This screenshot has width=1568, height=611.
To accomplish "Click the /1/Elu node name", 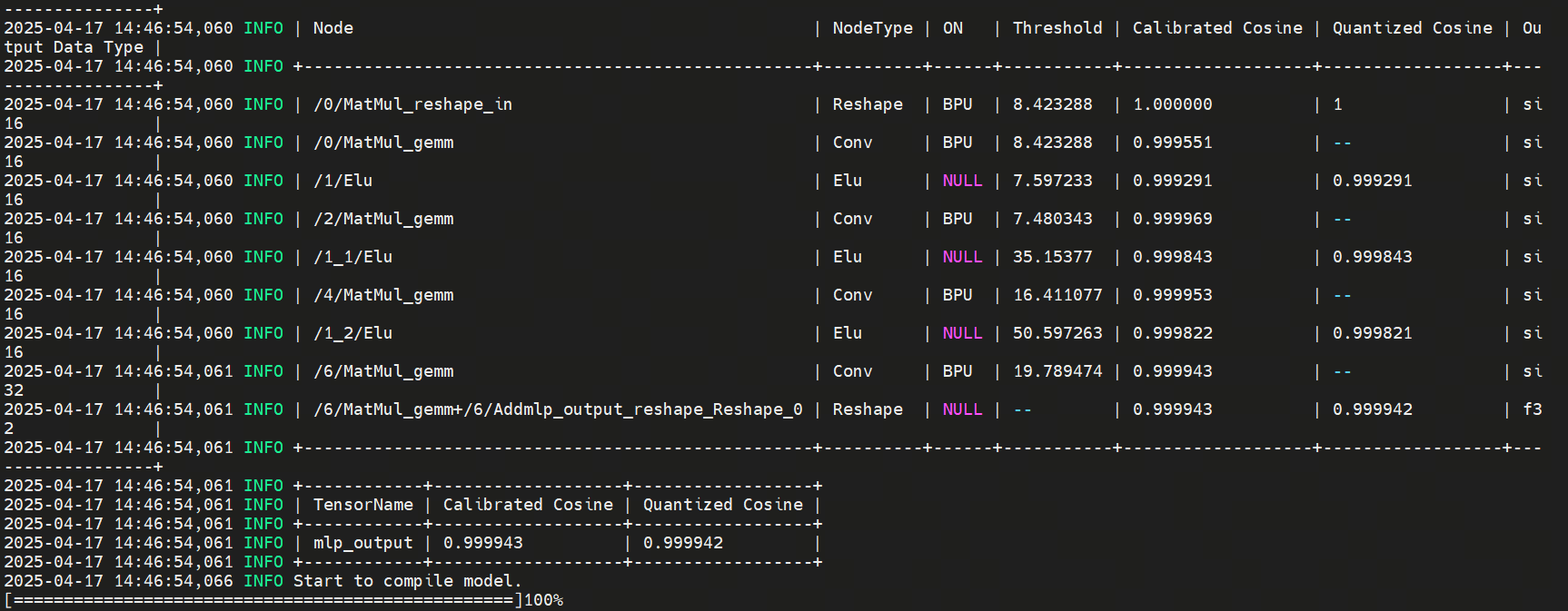I will click(x=342, y=181).
